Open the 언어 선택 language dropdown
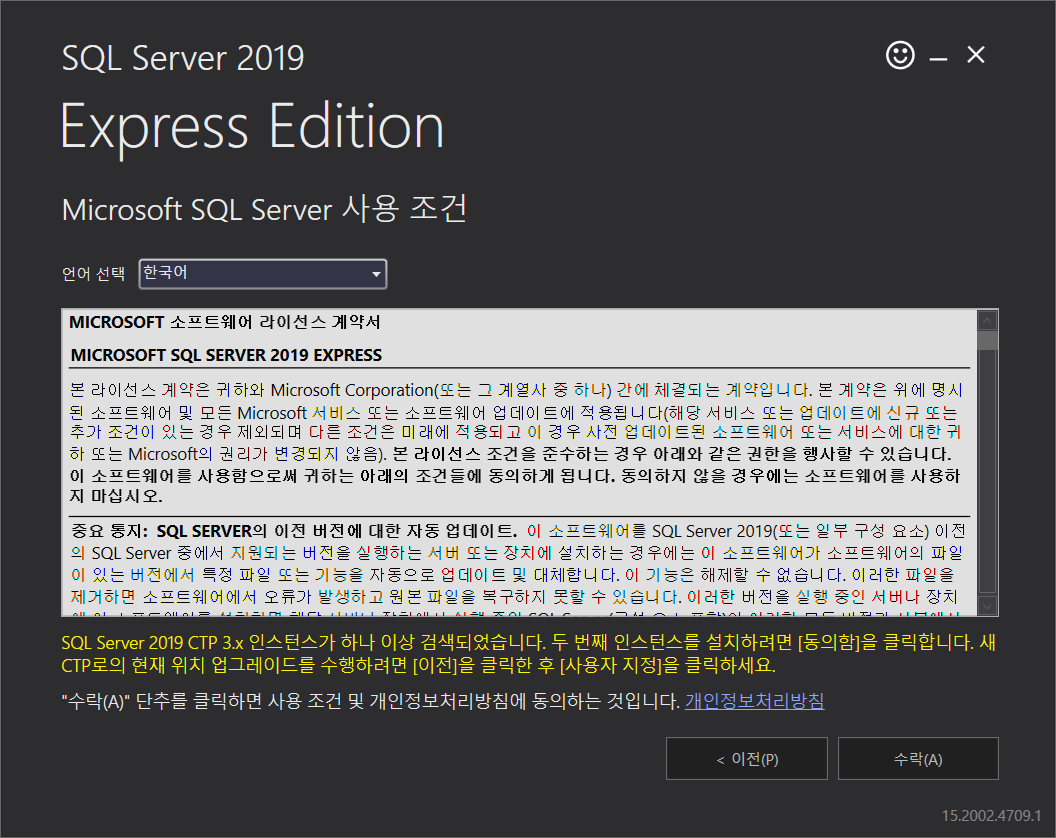Screen dimensions: 1056x838 coord(263,273)
